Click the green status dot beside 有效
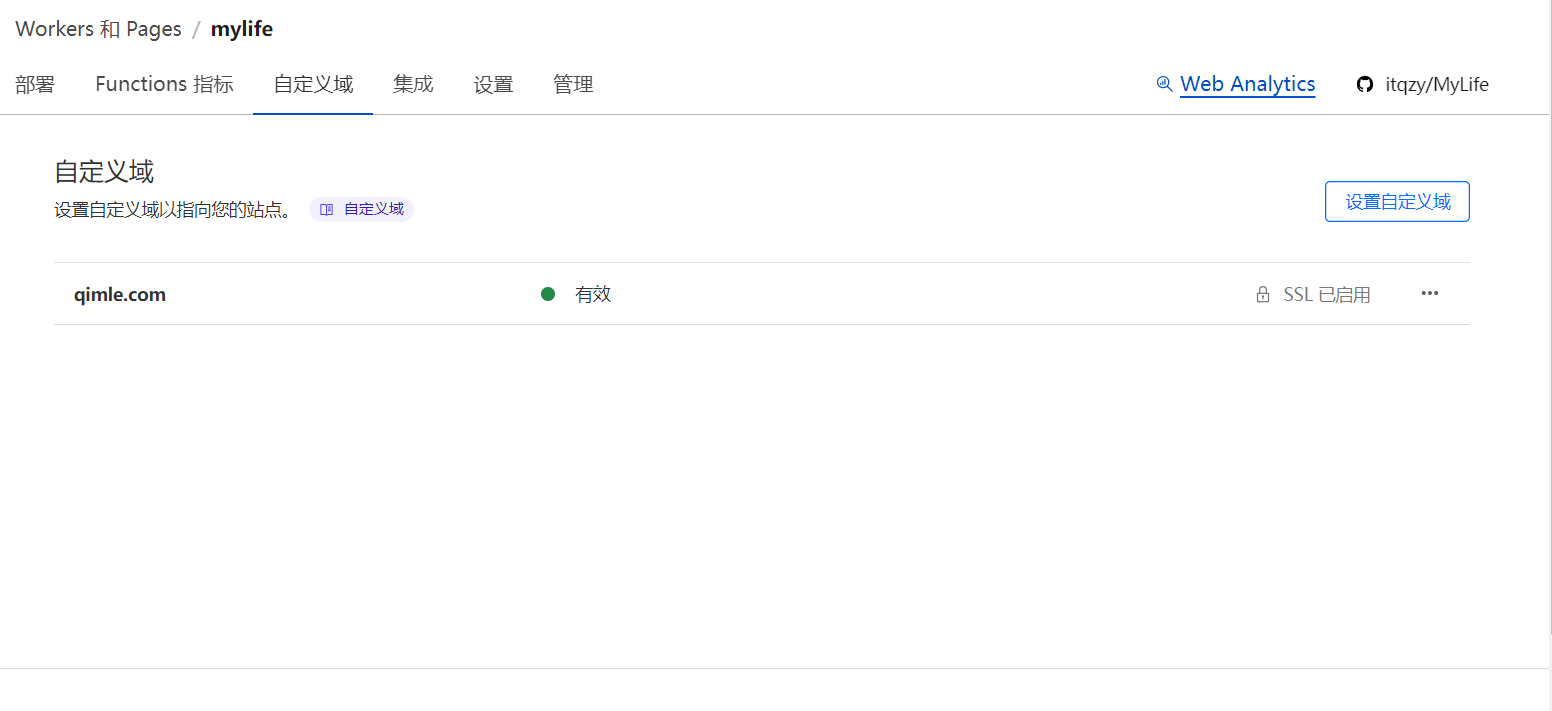1552x711 pixels. pos(548,294)
